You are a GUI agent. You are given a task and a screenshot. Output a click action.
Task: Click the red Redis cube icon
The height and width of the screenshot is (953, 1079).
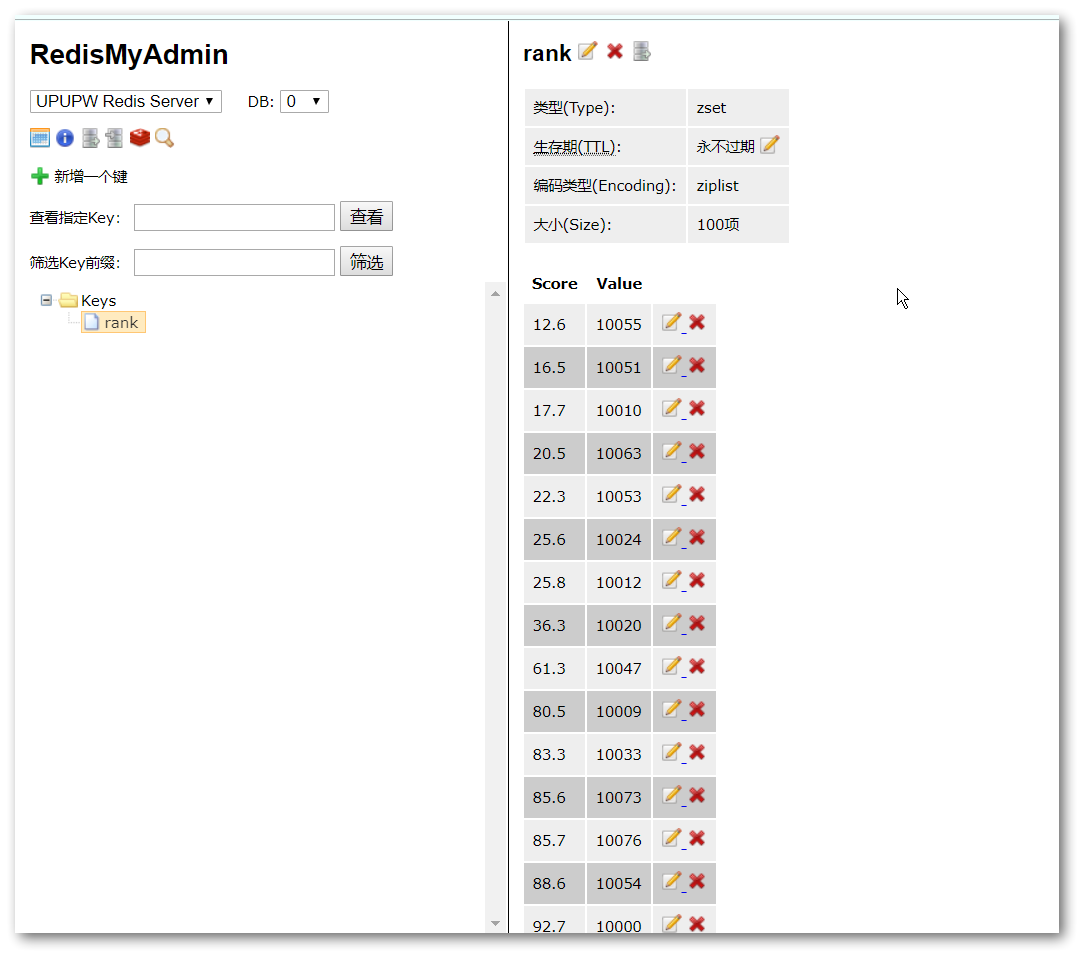[x=140, y=138]
